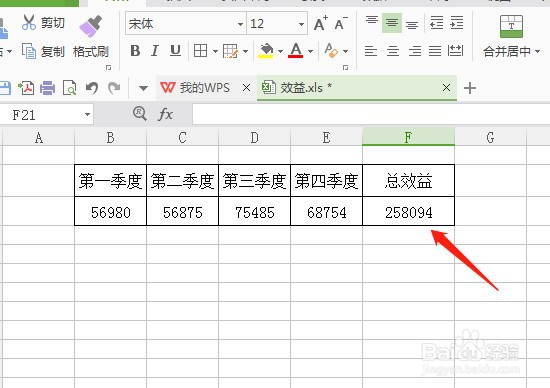Select cell containing 第一季度
Image resolution: width=550 pixels, height=388 pixels.
pyautogui.click(x=110, y=181)
